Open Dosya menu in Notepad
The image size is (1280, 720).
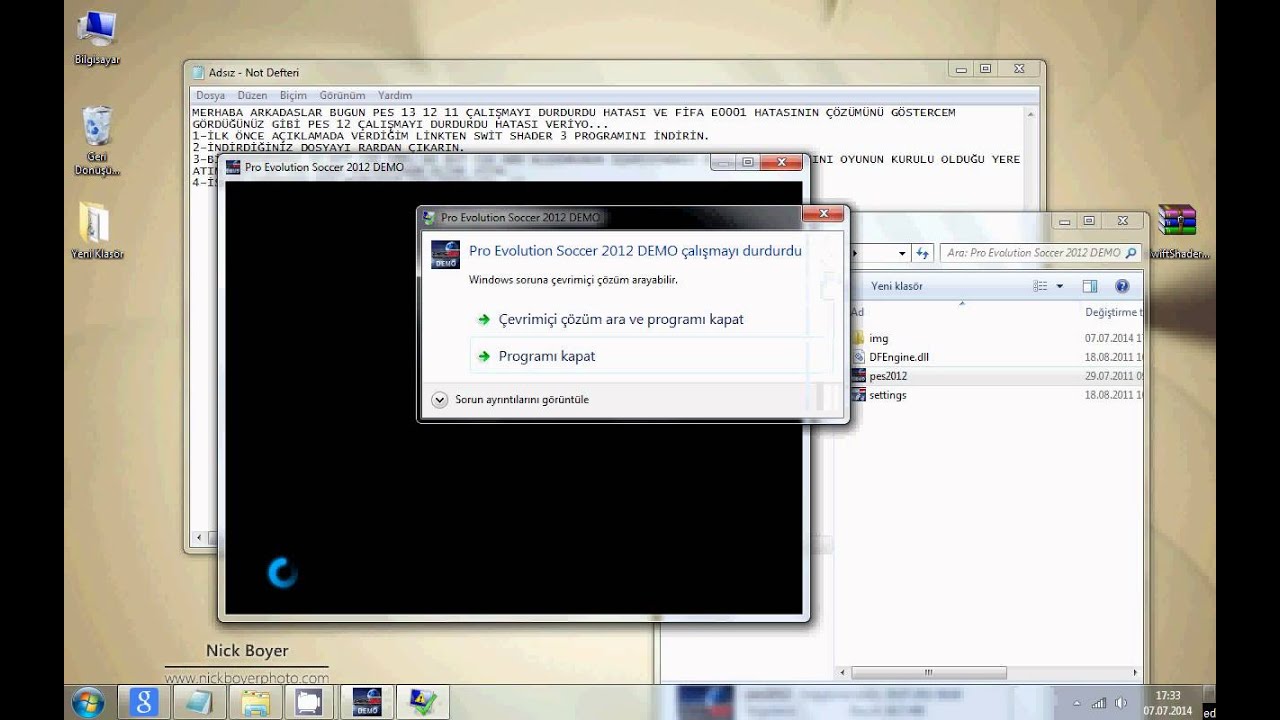[210, 95]
